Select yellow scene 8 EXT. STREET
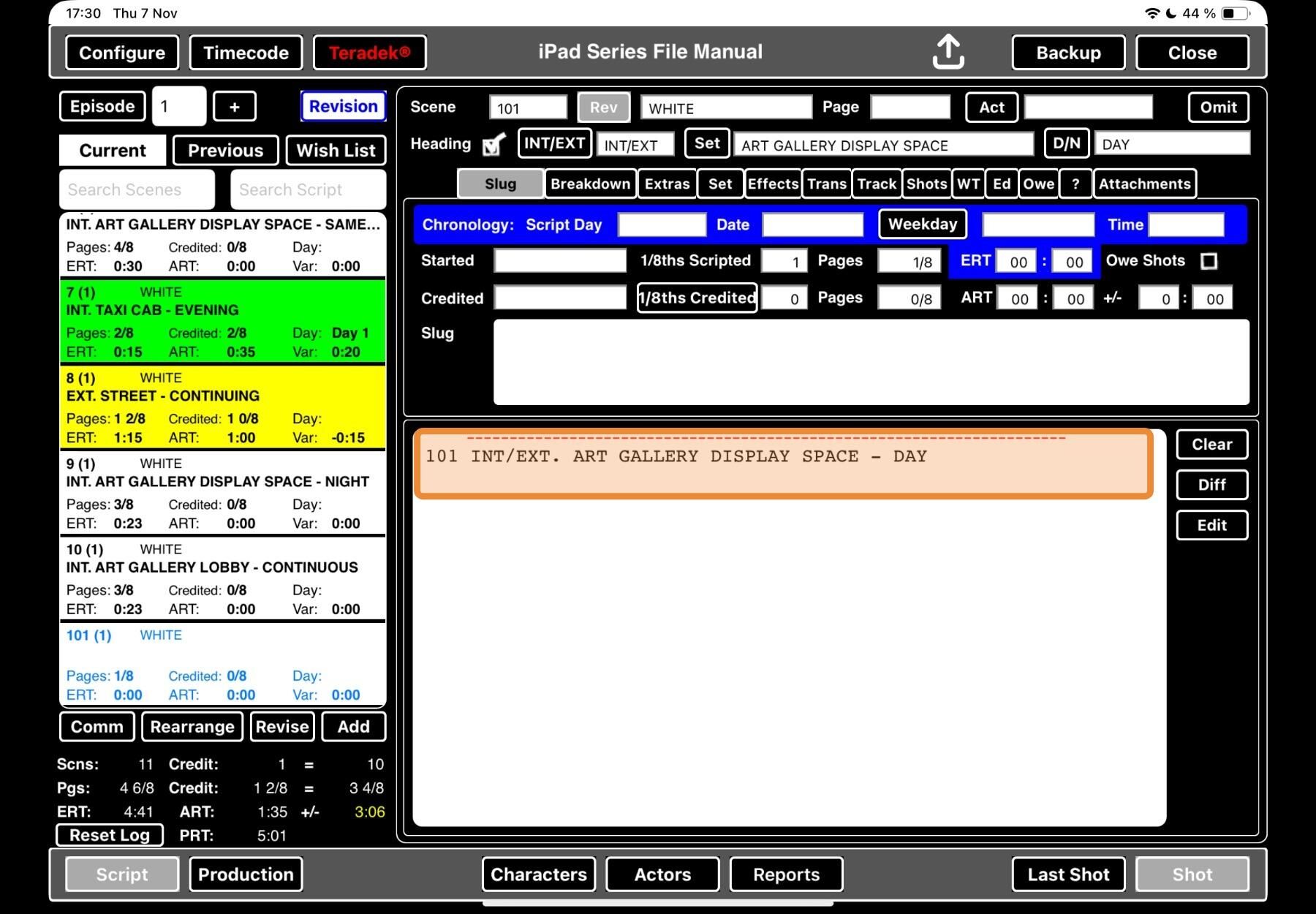Screen dimensions: 1316x914 coord(222,407)
